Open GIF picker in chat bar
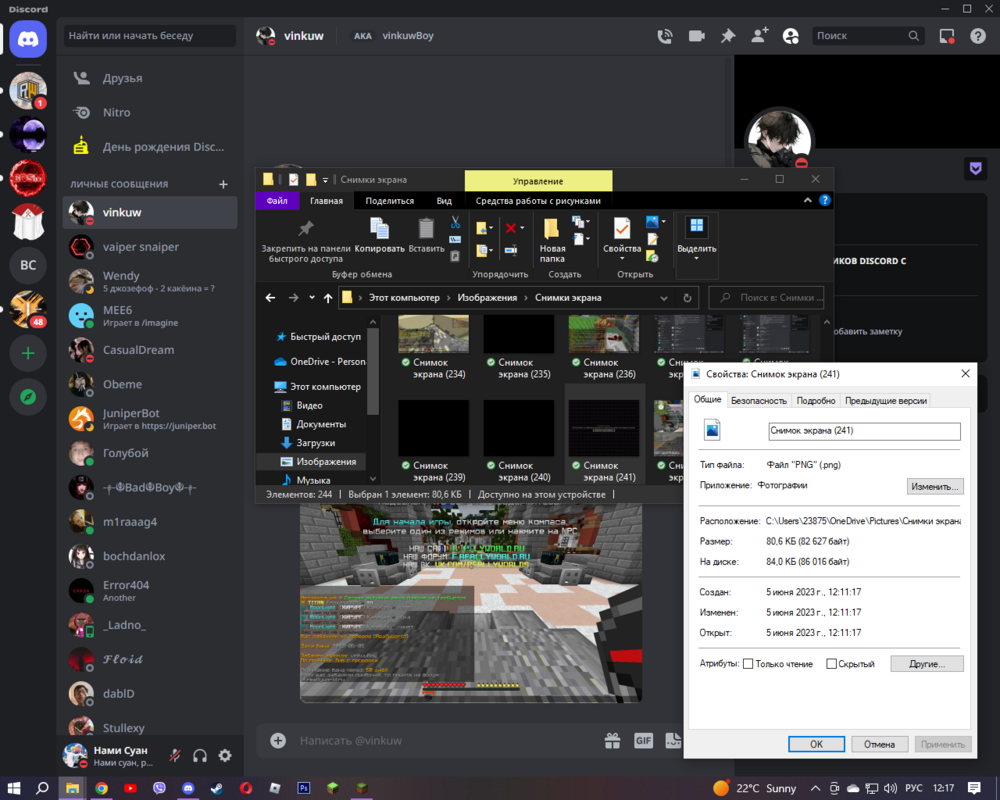Viewport: 1000px width, 800px height. point(643,740)
